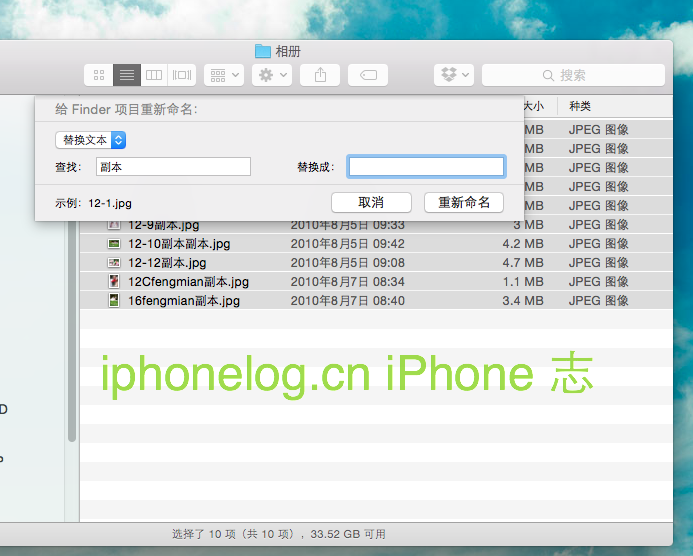The width and height of the screenshot is (693, 556).
Task: Click date 2010年8月7日 08:40
Action: [347, 301]
